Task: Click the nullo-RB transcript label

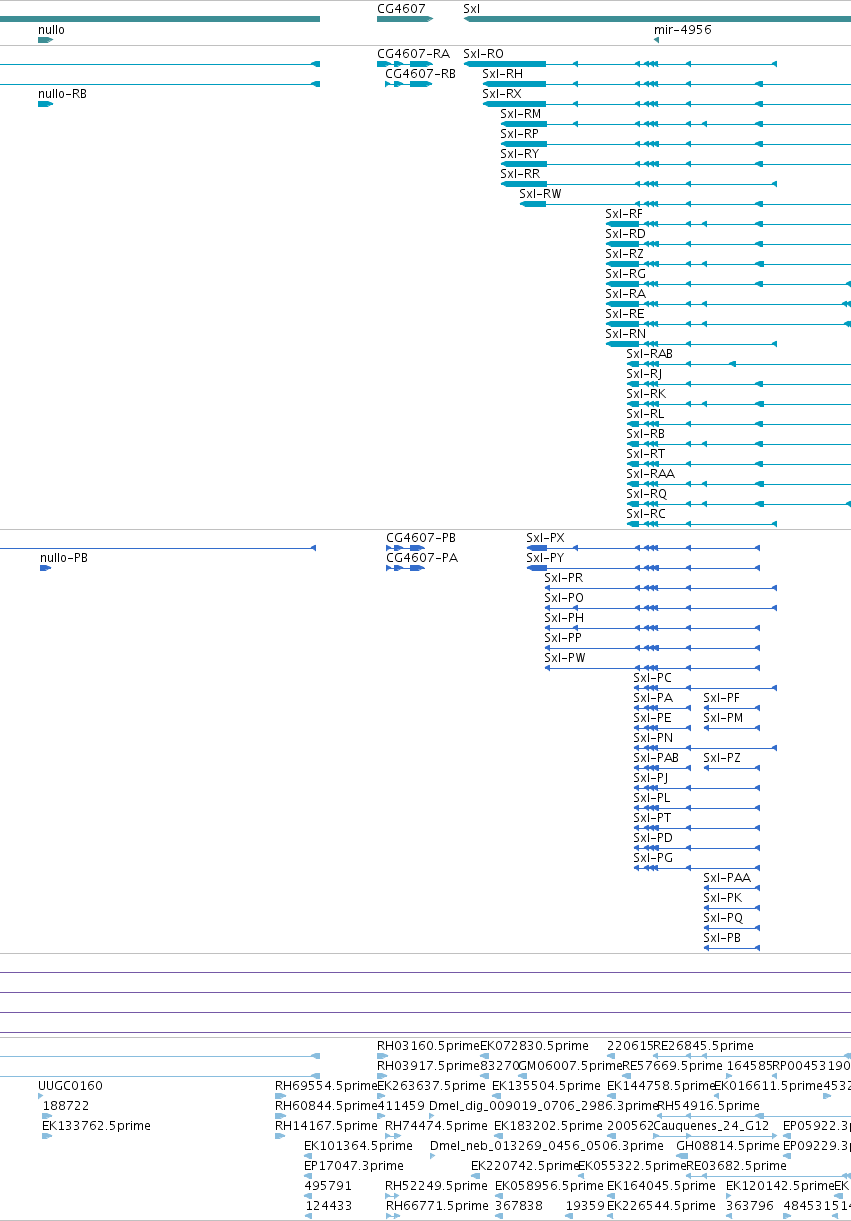Action: tap(62, 93)
